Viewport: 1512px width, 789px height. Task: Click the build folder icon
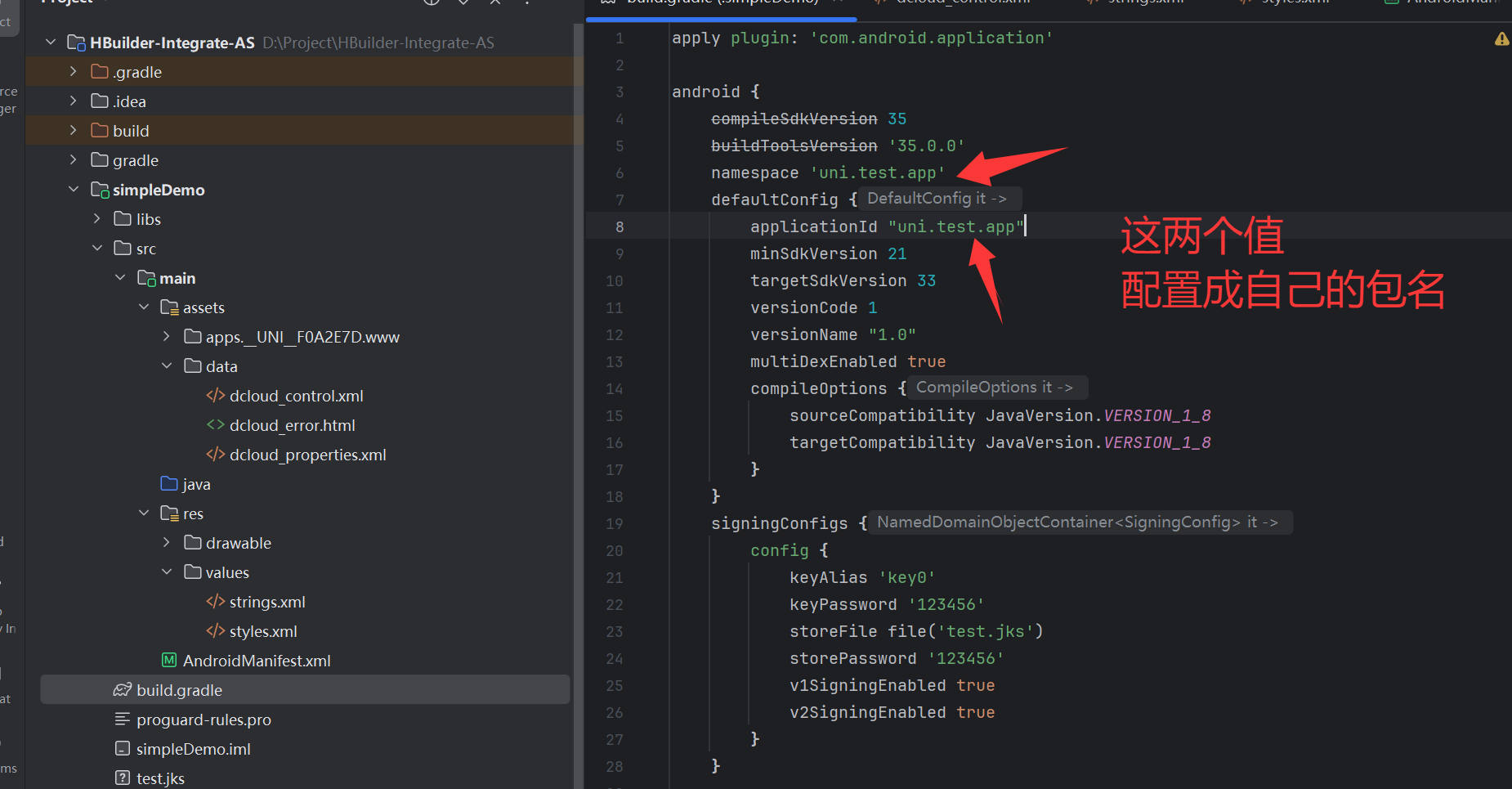[x=100, y=130]
